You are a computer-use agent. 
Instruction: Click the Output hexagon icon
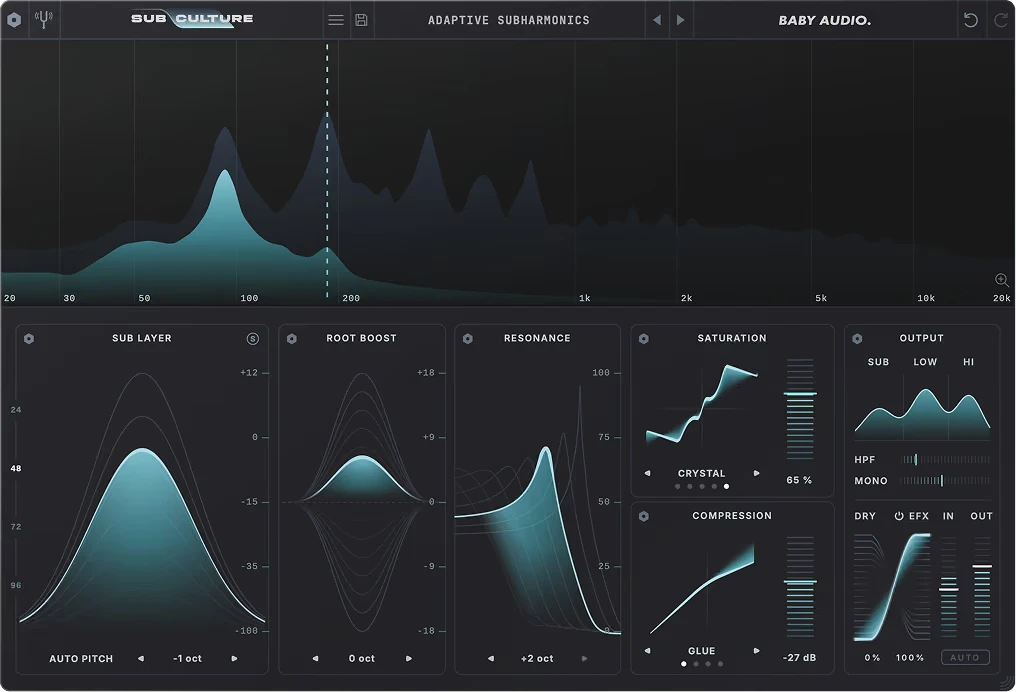pyautogui.click(x=857, y=338)
